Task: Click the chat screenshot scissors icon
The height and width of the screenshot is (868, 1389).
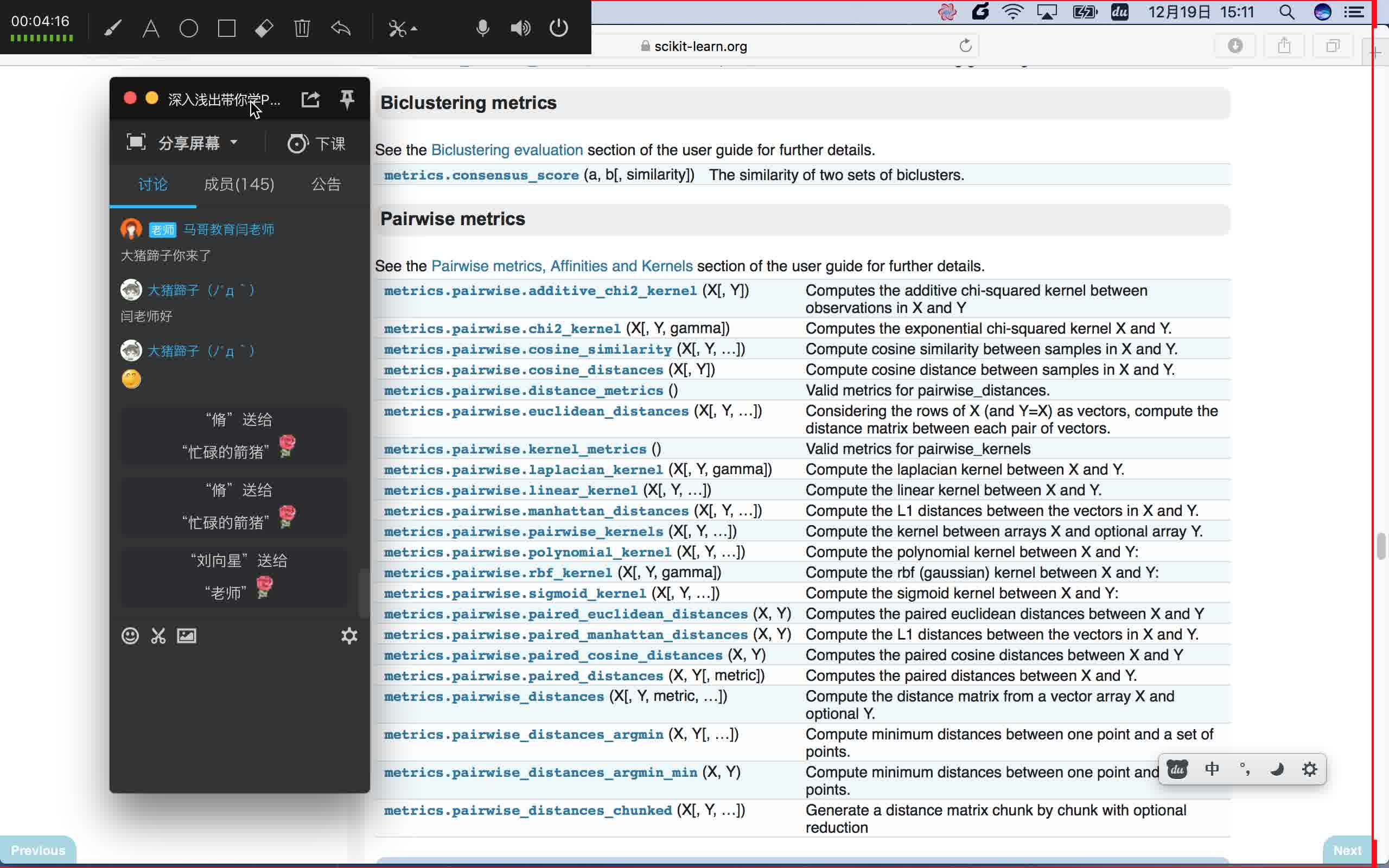Action: [x=158, y=635]
